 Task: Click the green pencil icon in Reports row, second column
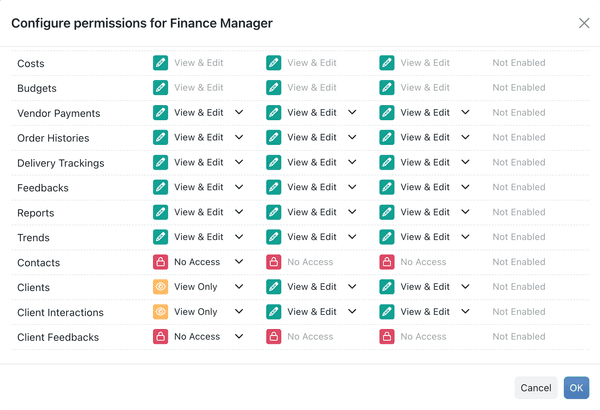click(x=274, y=212)
